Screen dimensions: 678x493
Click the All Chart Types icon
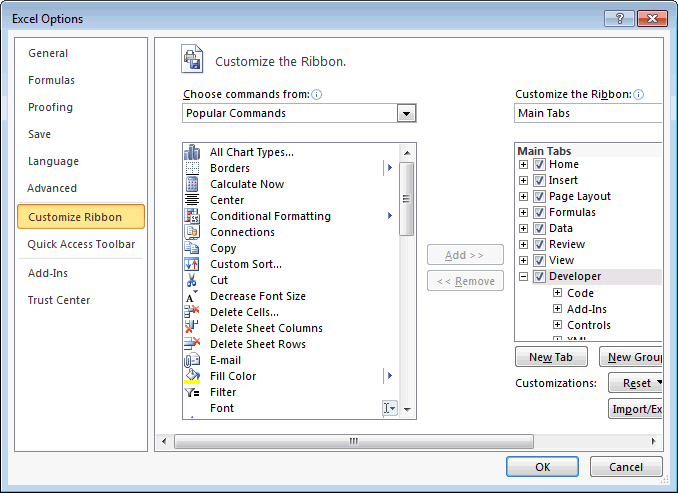point(192,152)
